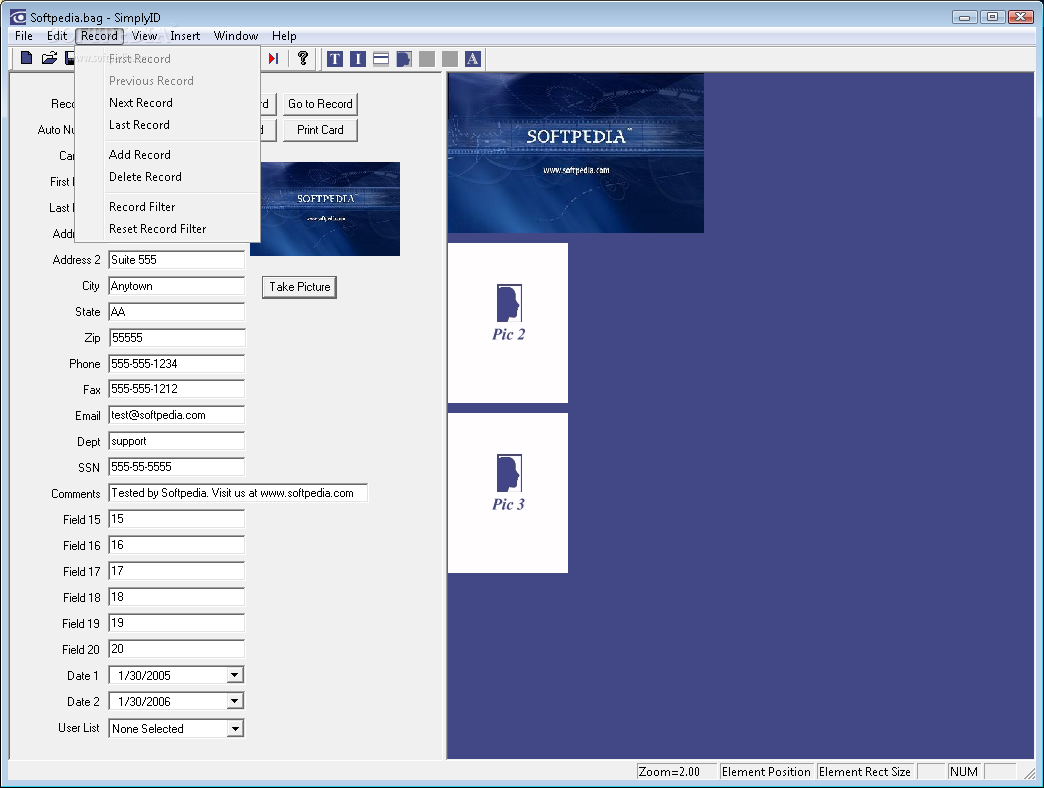Click the Field 18 input box
Image resolution: width=1044 pixels, height=788 pixels.
pyautogui.click(x=176, y=597)
